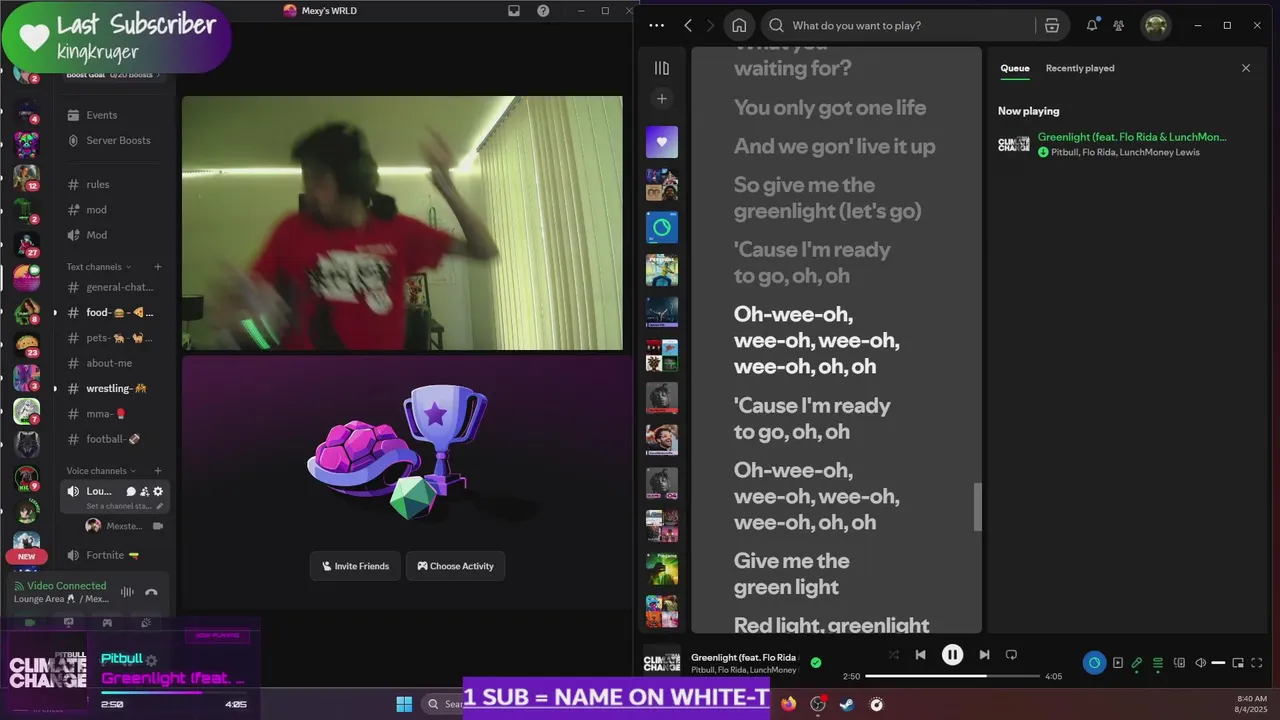Open Greenlight track title link in queue

[1132, 136]
